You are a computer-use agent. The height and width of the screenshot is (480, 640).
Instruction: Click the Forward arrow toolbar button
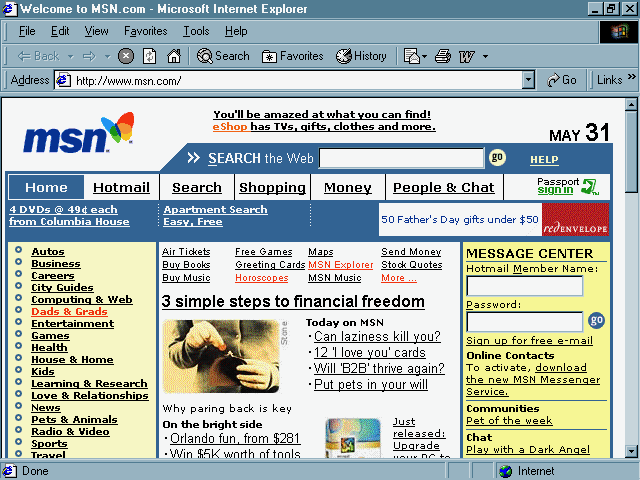pyautogui.click(x=89, y=56)
